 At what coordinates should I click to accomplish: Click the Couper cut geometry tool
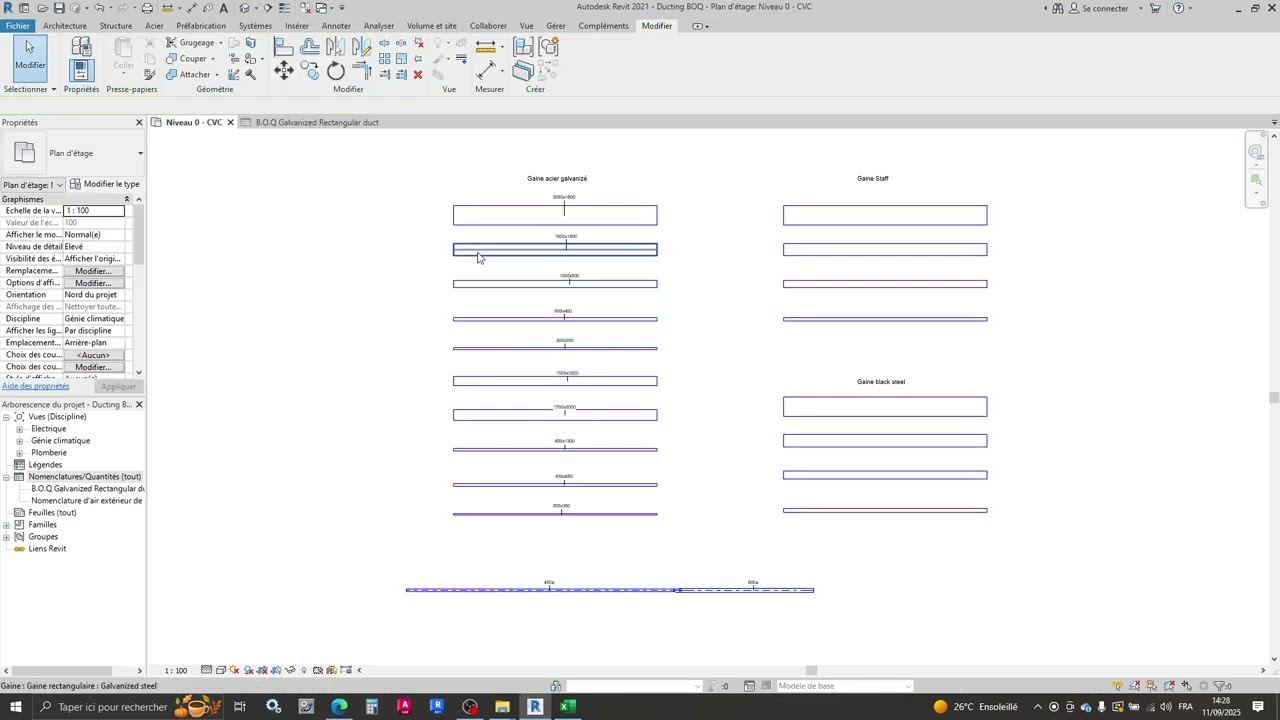click(x=189, y=59)
